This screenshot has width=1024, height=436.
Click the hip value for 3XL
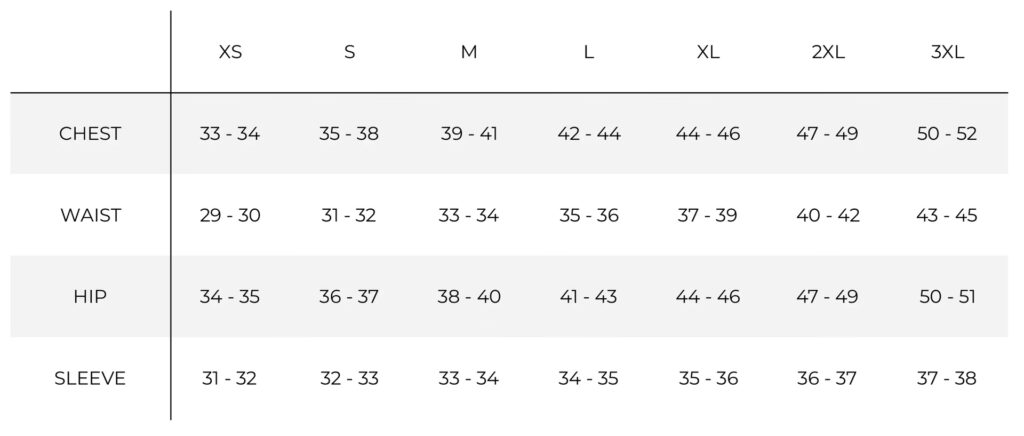[x=947, y=297]
